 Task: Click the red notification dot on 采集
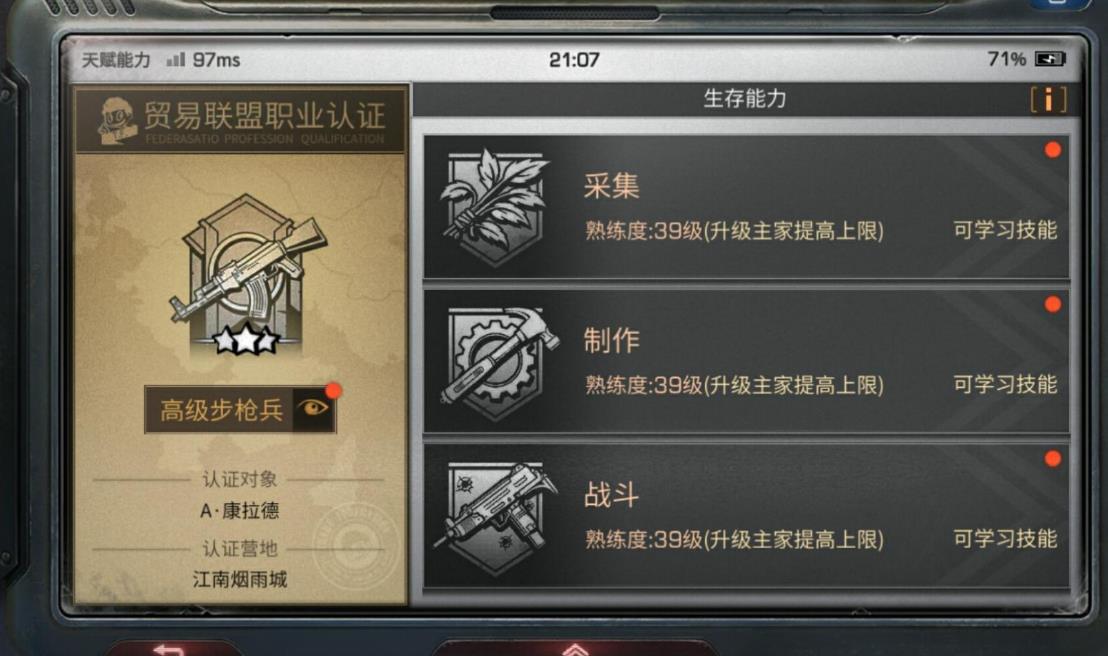[1052, 150]
